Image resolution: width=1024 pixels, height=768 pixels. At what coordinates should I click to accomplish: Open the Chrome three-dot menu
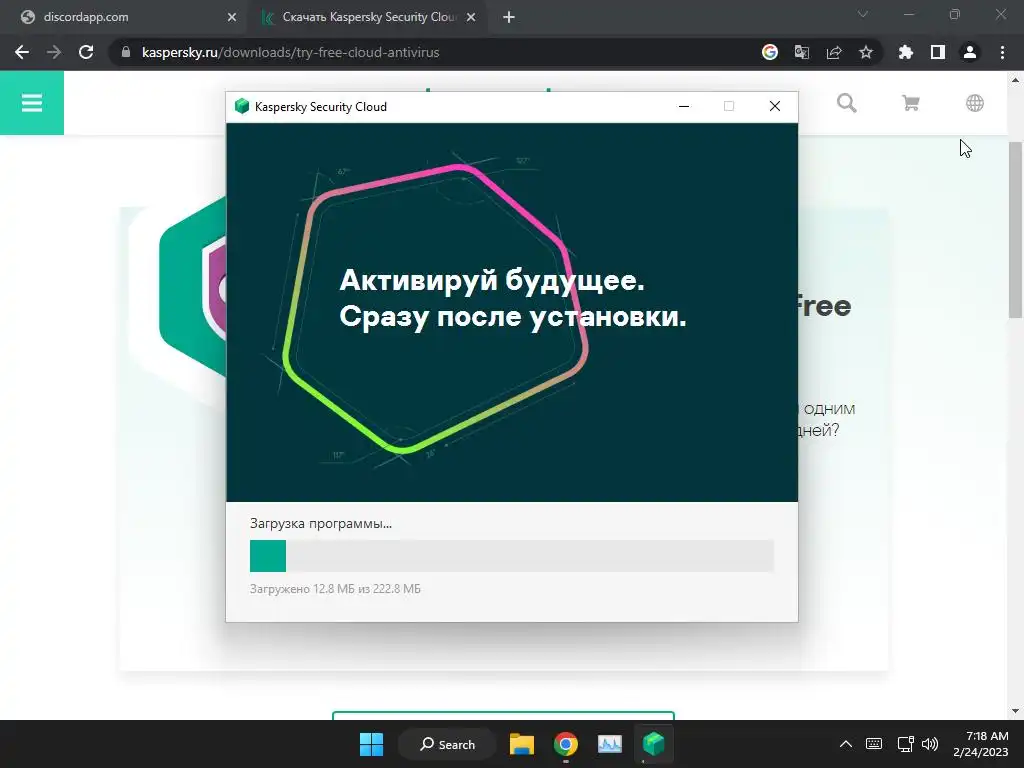(1002, 52)
